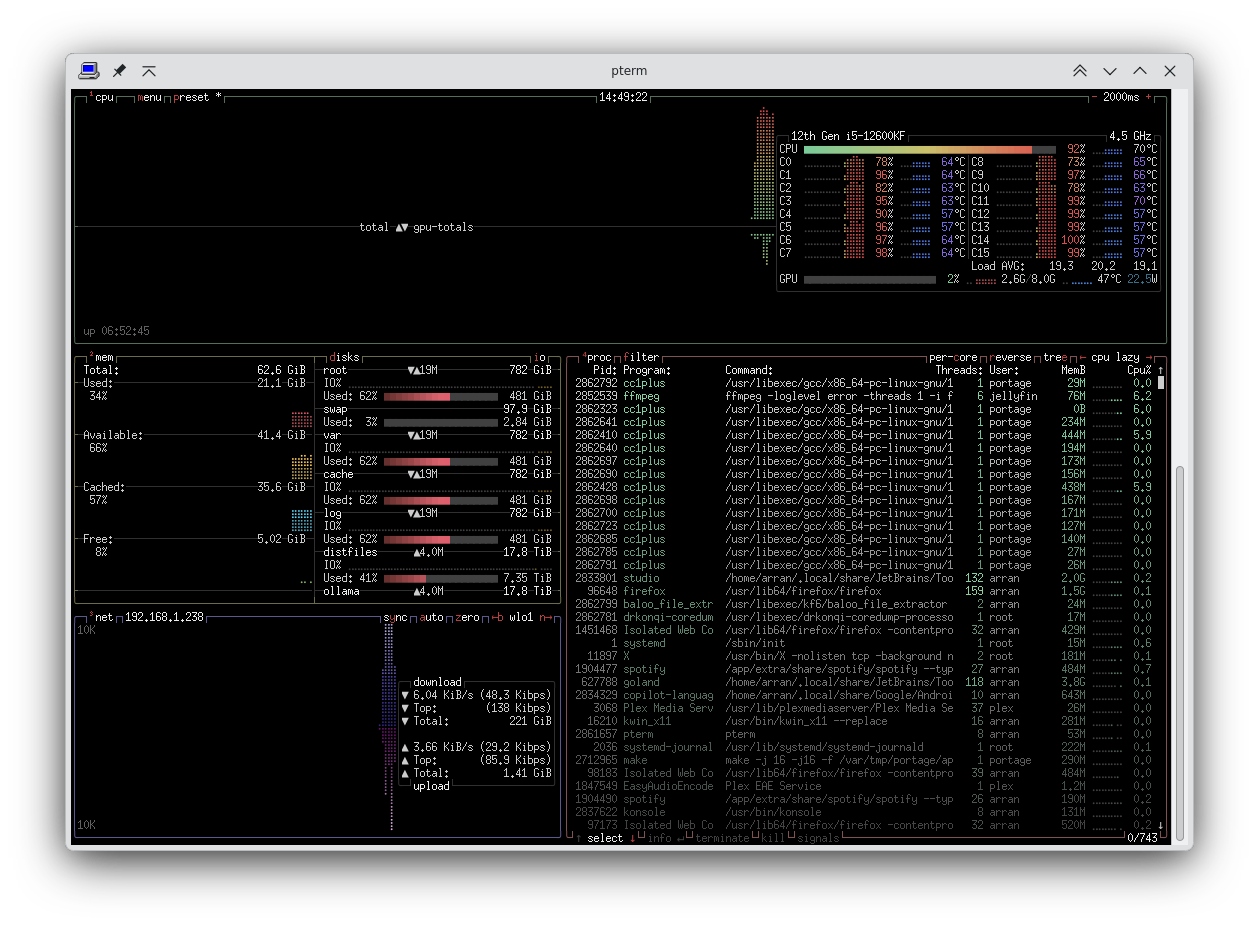The width and height of the screenshot is (1259, 928).
Task: Select the systemd-journal process row
Action: [x=865, y=747]
